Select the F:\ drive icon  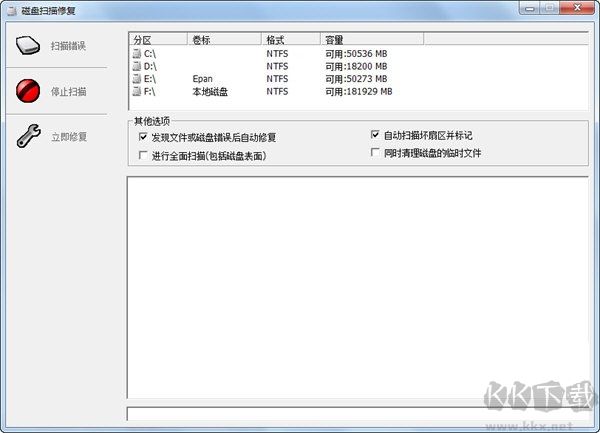[137, 91]
